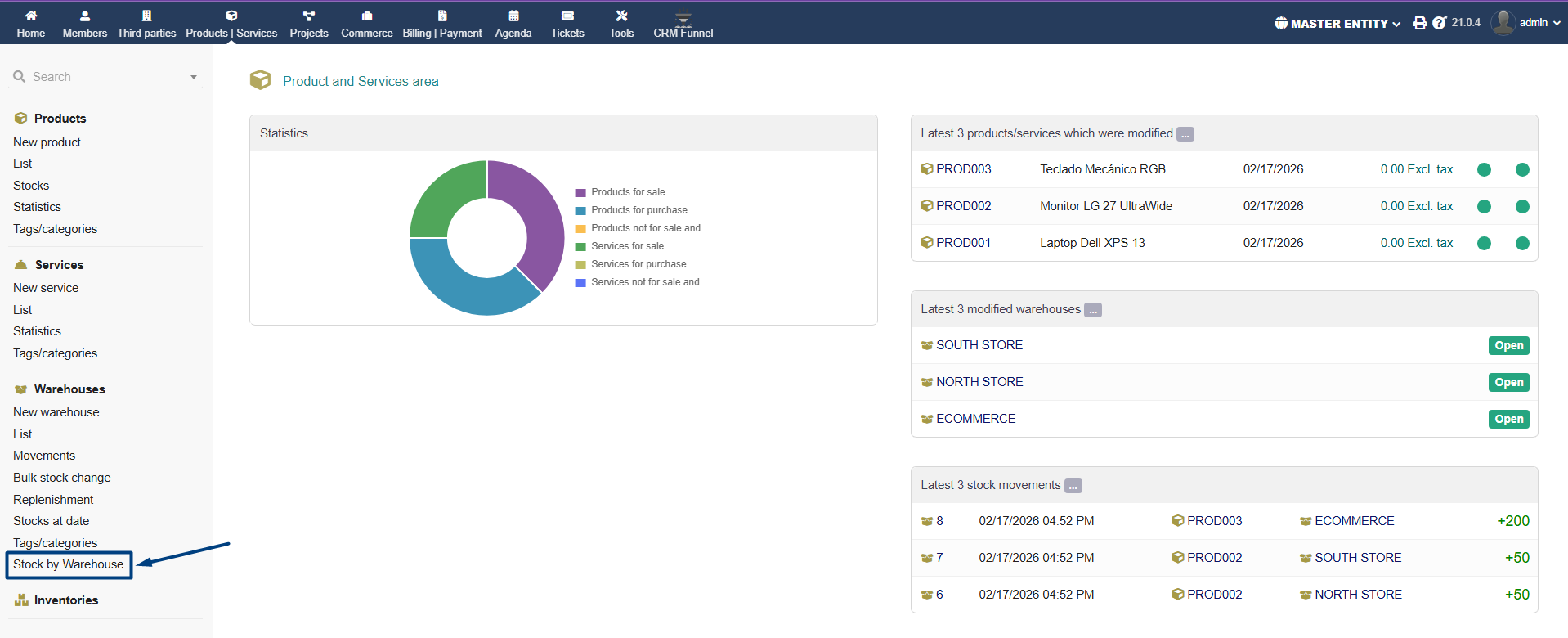
Task: Click the help question mark icon
Action: 1439,23
